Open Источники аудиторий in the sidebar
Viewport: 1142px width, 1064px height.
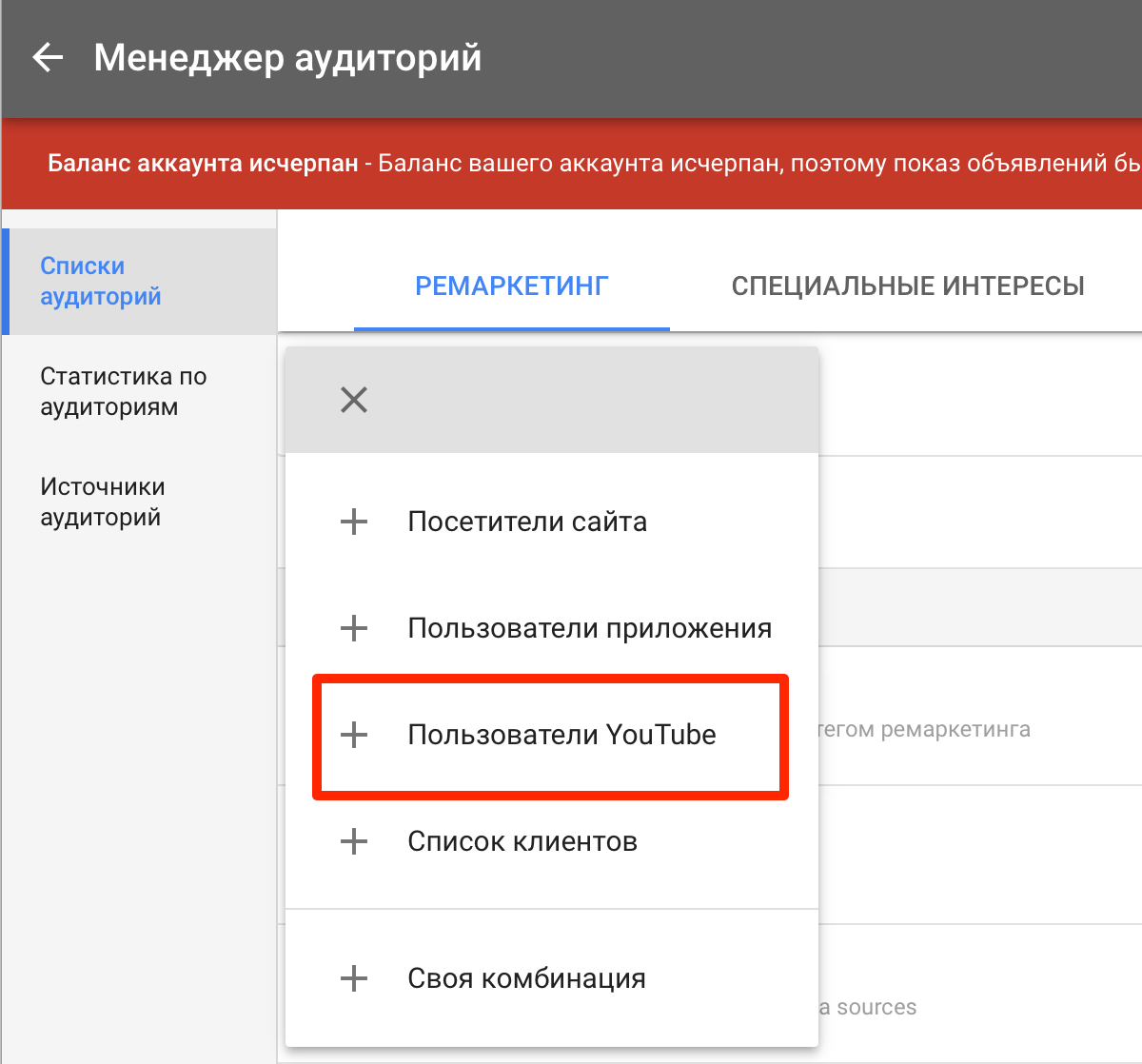tap(103, 502)
